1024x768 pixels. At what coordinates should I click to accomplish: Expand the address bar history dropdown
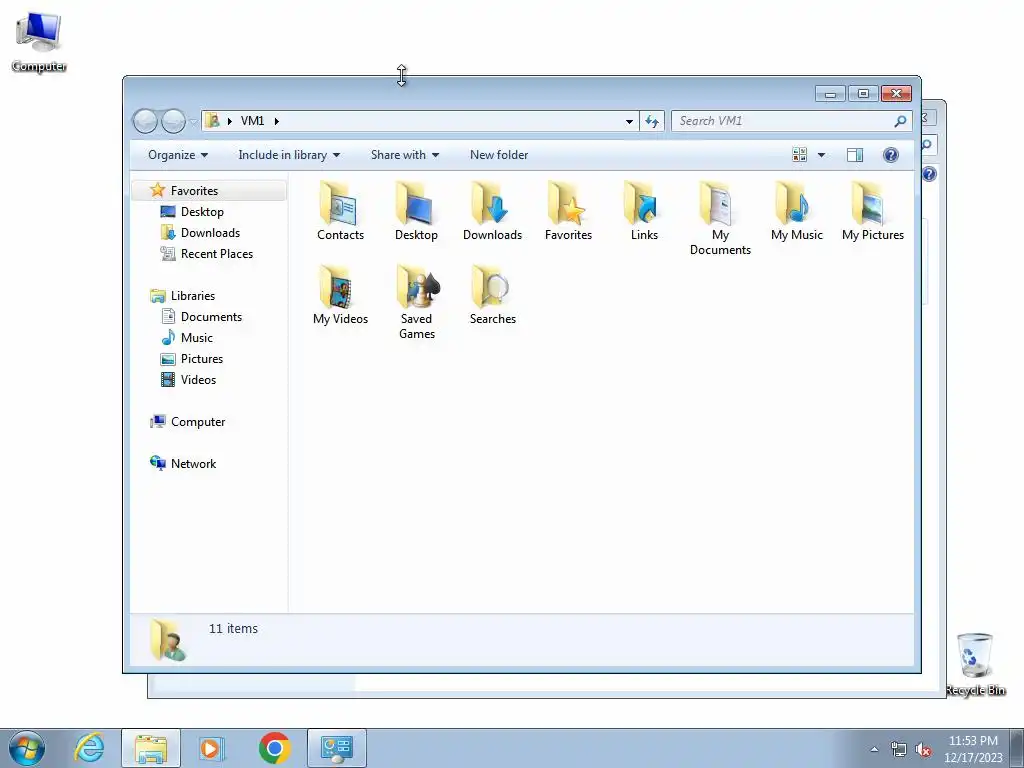[629, 121]
